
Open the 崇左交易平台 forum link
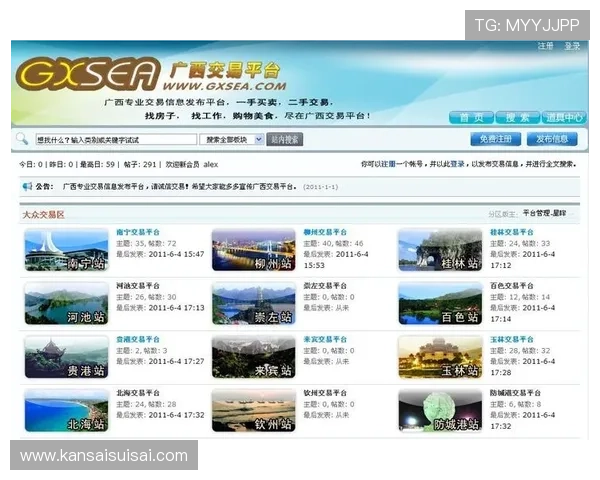pyautogui.click(x=325, y=286)
